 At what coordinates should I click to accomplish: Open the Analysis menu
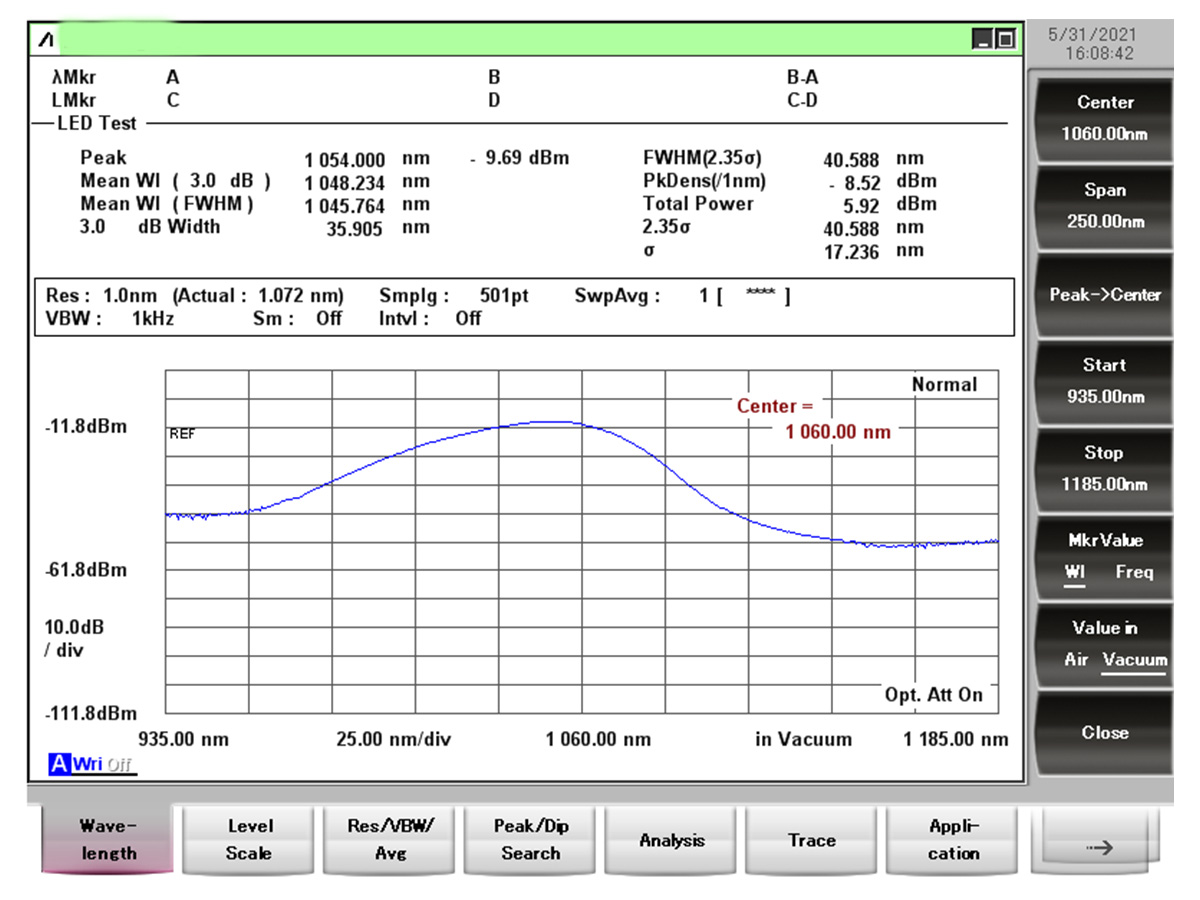[x=672, y=840]
